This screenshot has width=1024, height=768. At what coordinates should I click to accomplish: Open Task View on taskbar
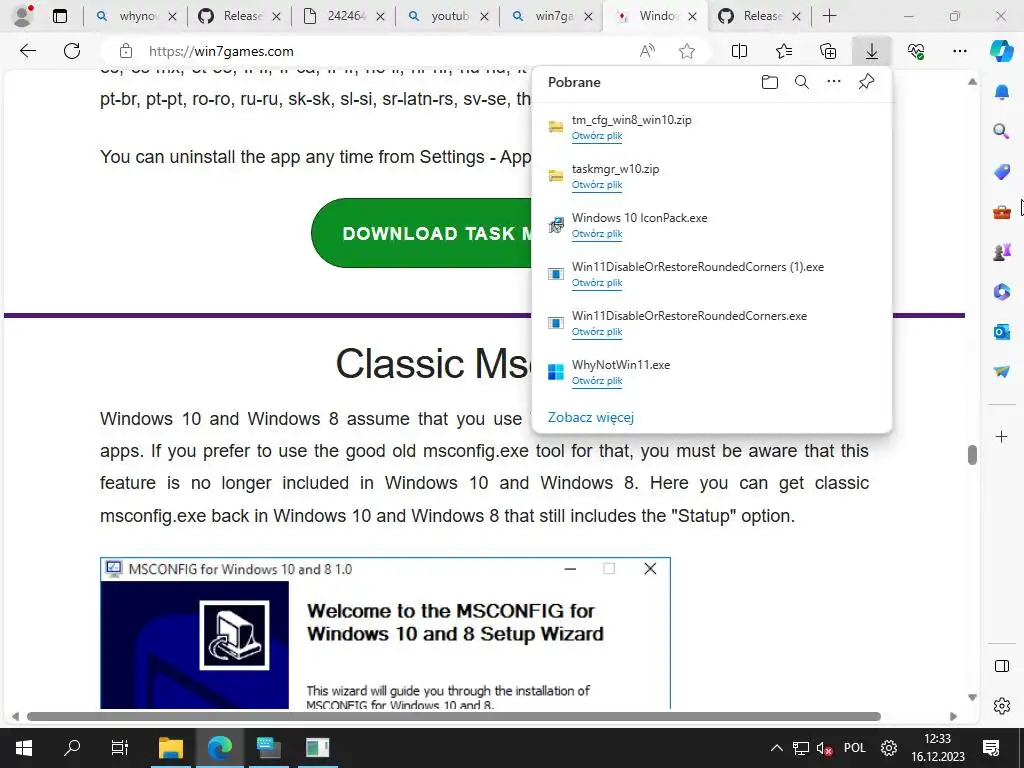tap(120, 748)
